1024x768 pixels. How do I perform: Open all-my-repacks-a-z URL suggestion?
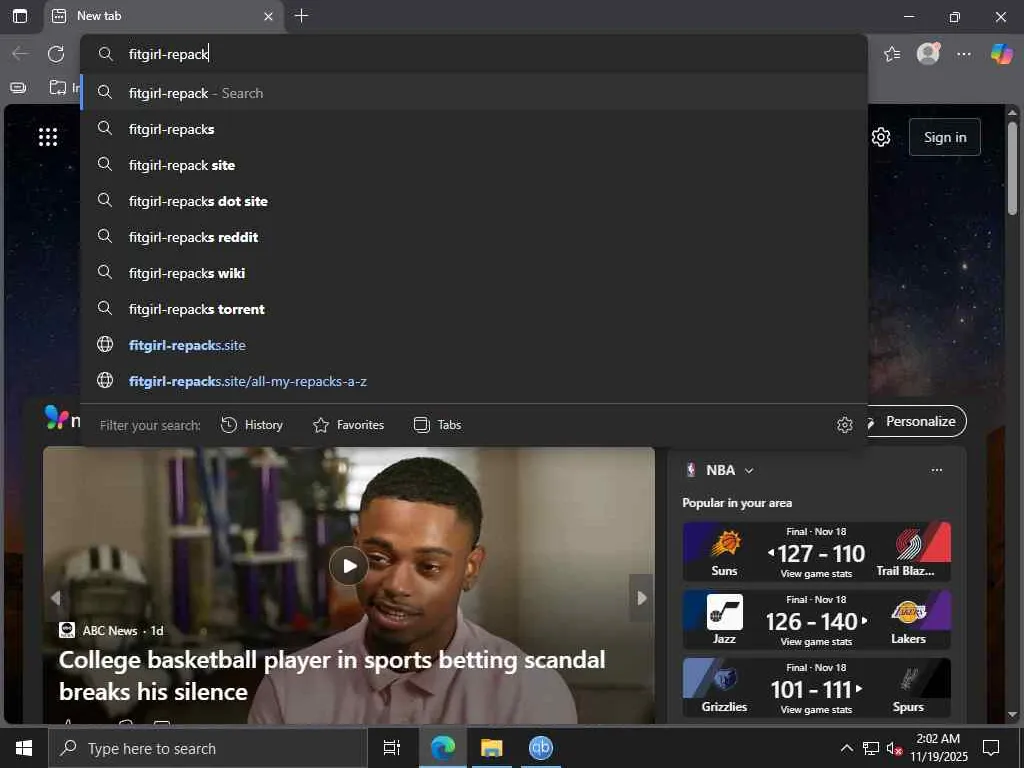pos(473,381)
